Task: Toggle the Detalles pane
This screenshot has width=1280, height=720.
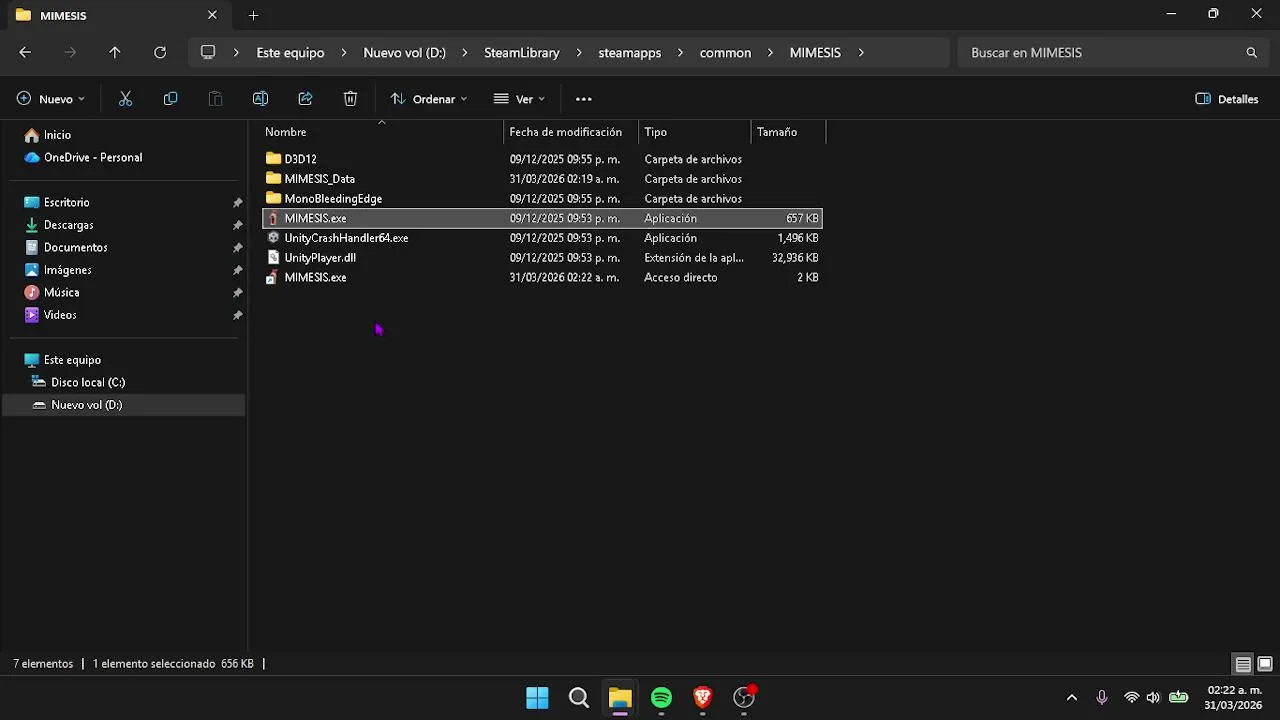Action: (x=1227, y=99)
